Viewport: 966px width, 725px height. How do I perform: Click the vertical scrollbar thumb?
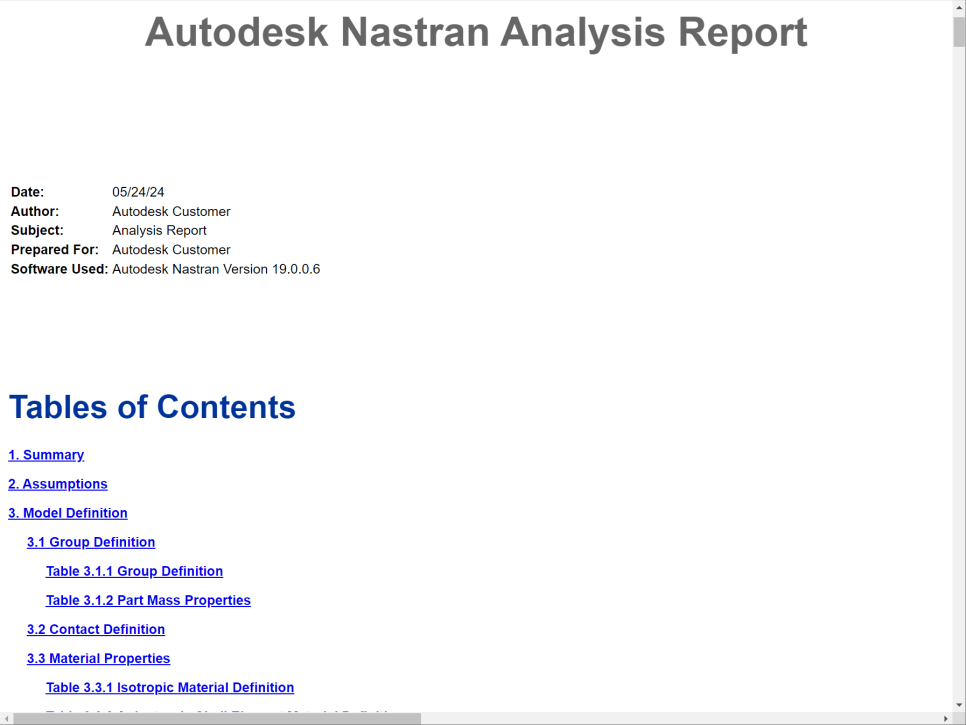pos(959,32)
